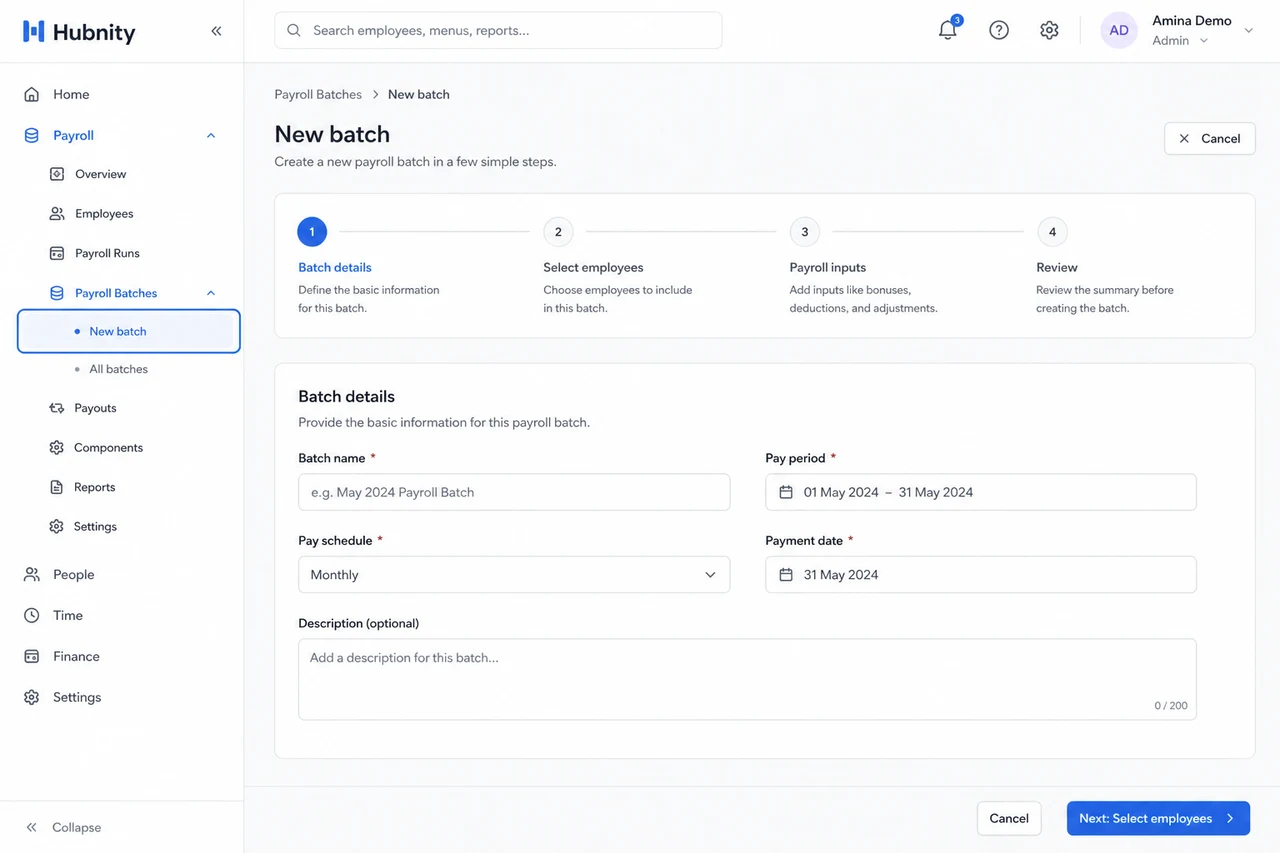The image size is (1280, 853).
Task: Go to step 4 Review
Action: 1052,232
